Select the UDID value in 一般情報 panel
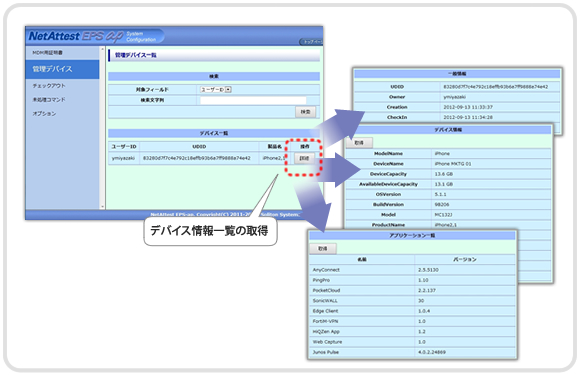This screenshot has height=375, width=580. click(x=496, y=87)
